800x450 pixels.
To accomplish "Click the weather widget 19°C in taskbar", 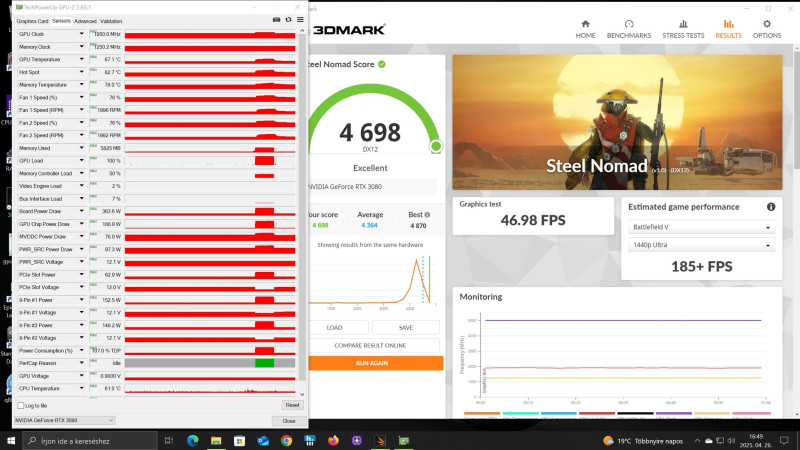I will (x=643, y=440).
